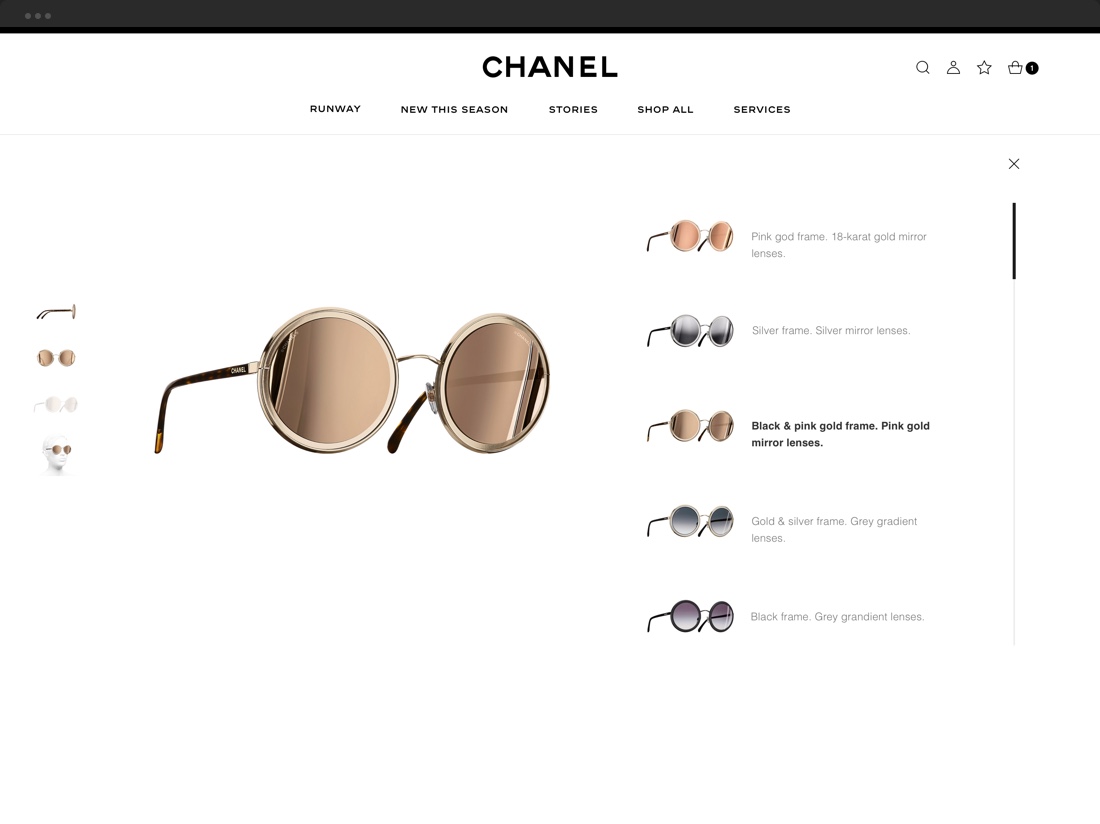Open Services menu
Screen dimensions: 1100x824
click(x=762, y=109)
